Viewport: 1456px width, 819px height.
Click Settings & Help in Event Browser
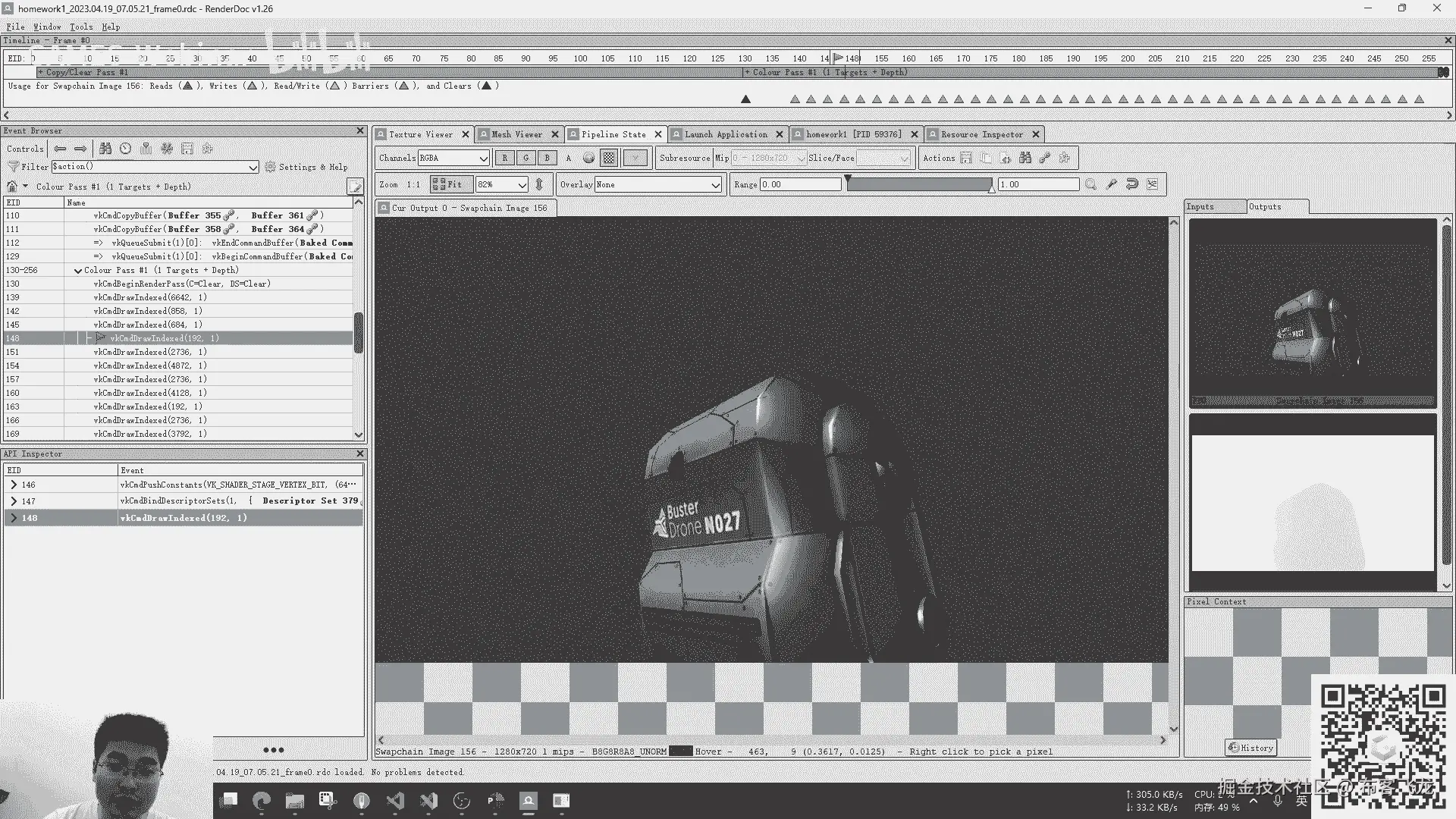306,167
